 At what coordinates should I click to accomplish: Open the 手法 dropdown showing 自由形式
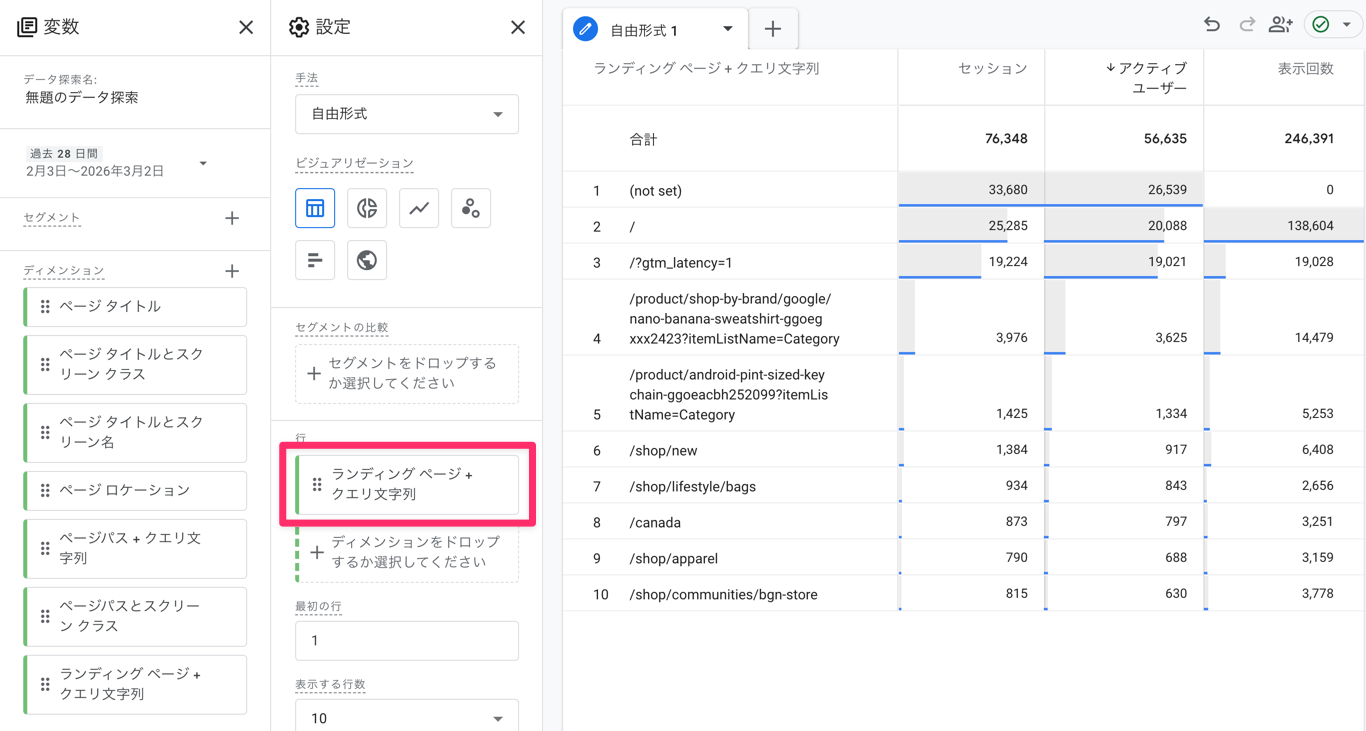[x=406, y=114]
